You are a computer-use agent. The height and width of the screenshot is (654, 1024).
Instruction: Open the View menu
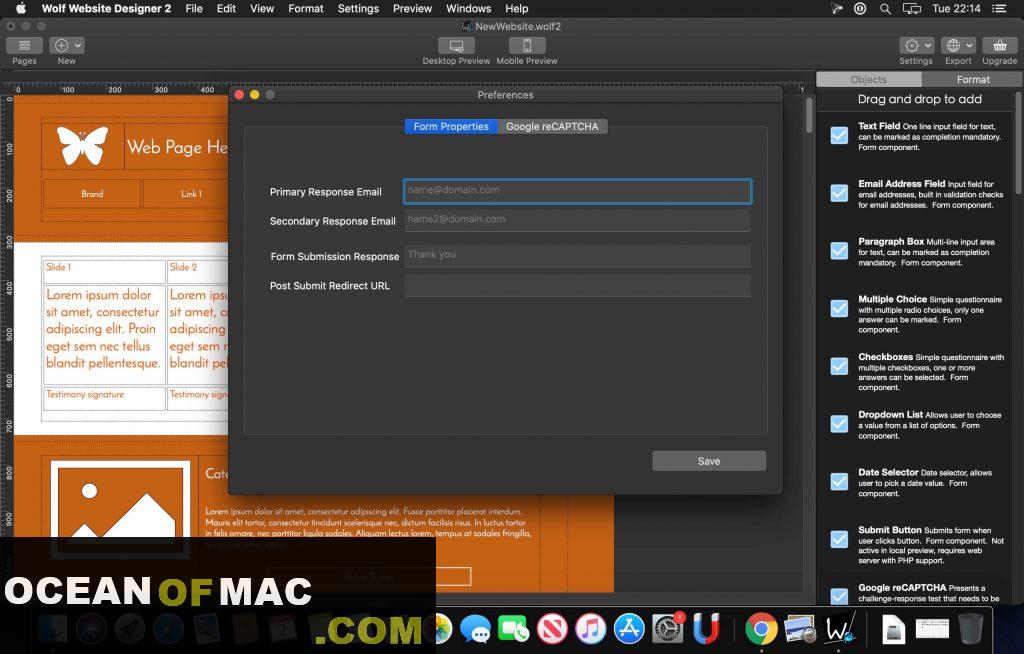pos(262,8)
